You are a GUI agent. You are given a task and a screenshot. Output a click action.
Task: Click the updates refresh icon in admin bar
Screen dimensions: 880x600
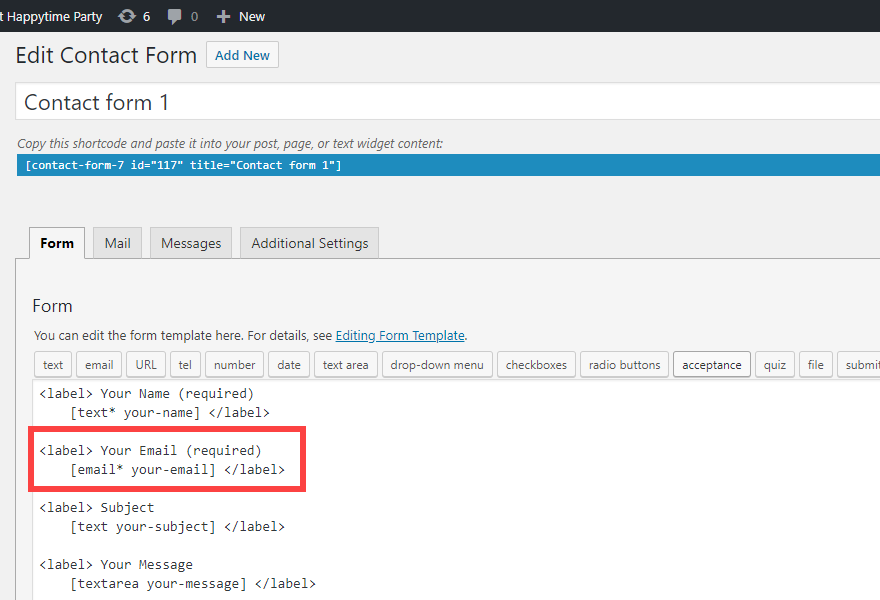pyautogui.click(x=127, y=16)
